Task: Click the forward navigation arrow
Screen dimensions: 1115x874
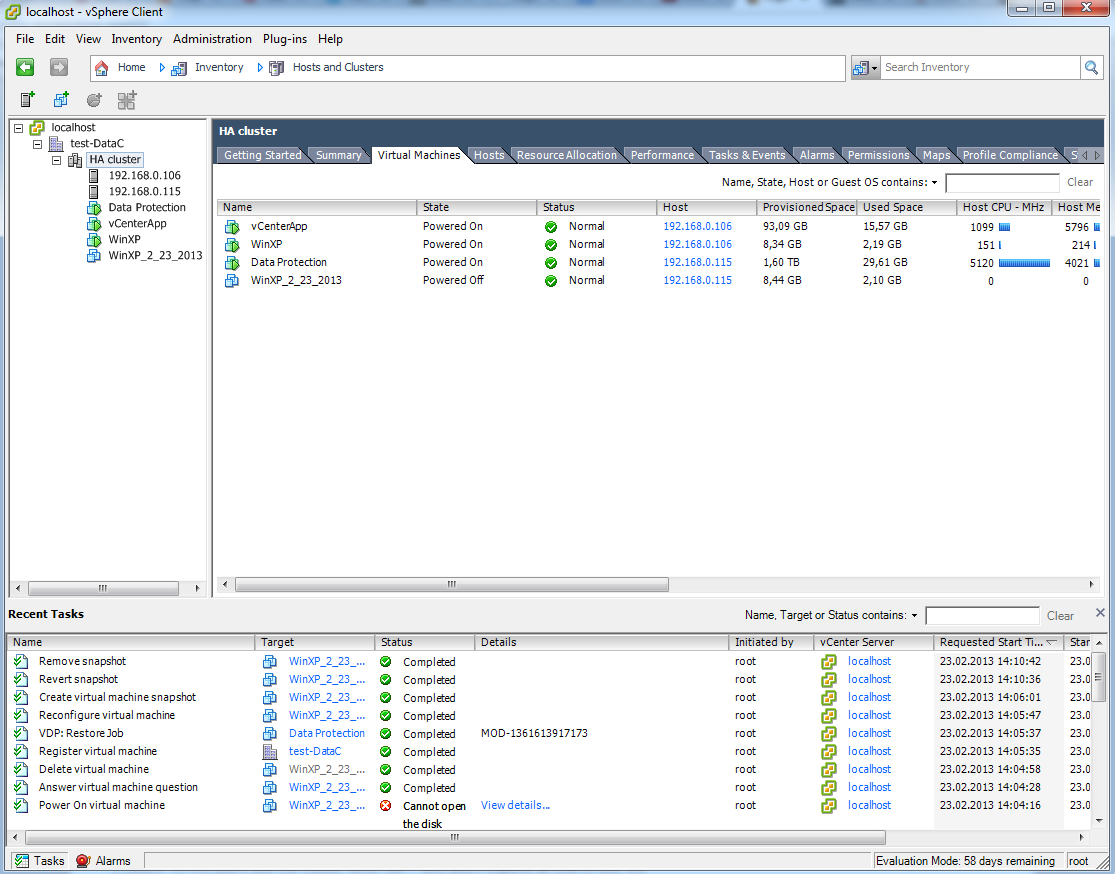Action: point(59,68)
